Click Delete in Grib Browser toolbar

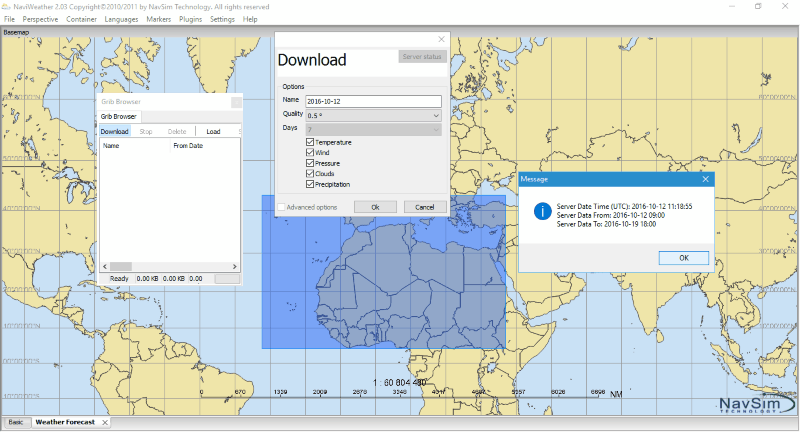[x=177, y=131]
